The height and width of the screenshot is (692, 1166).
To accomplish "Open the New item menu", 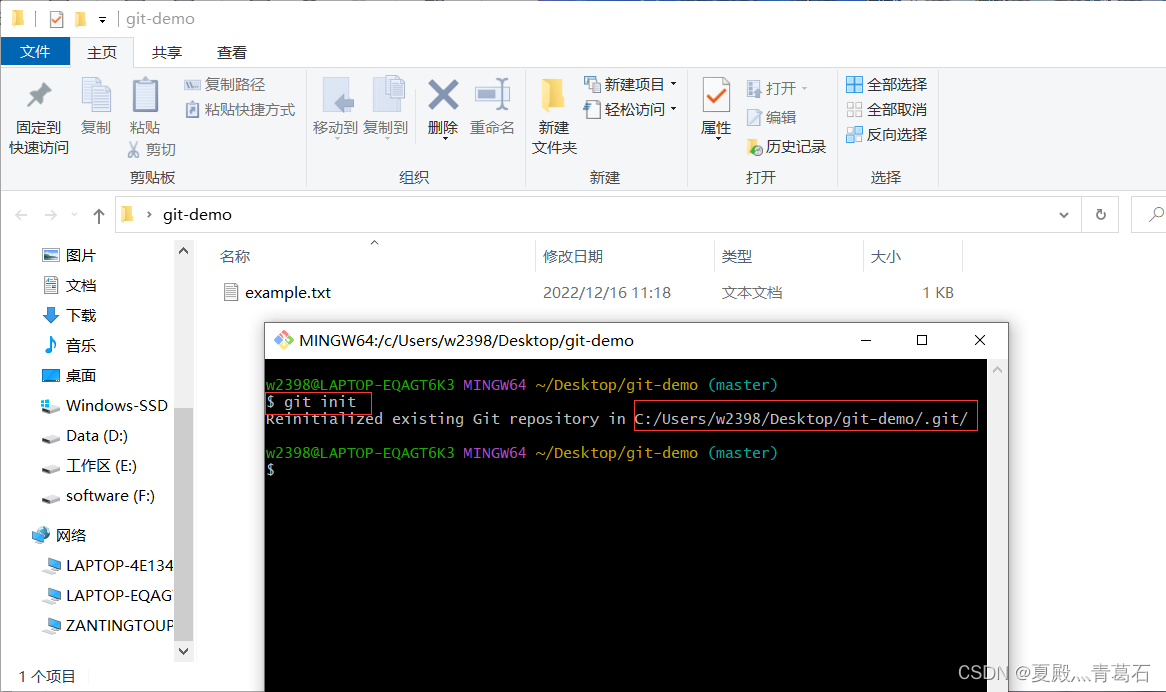I will tap(631, 85).
